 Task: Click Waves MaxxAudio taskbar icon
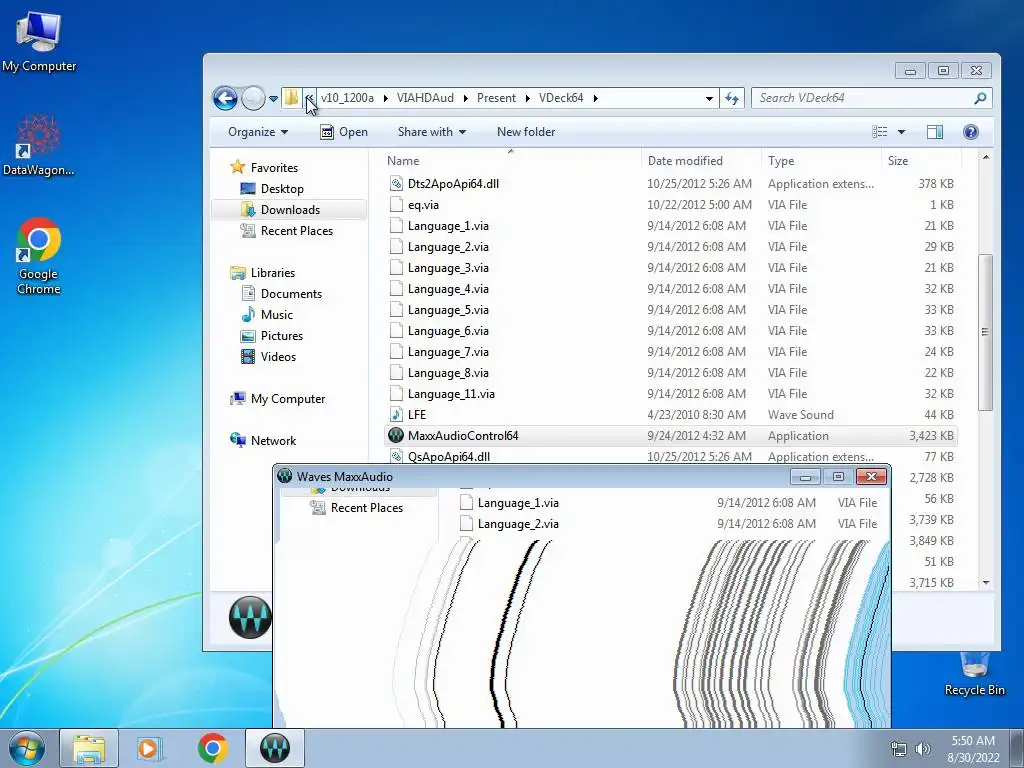pyautogui.click(x=275, y=748)
